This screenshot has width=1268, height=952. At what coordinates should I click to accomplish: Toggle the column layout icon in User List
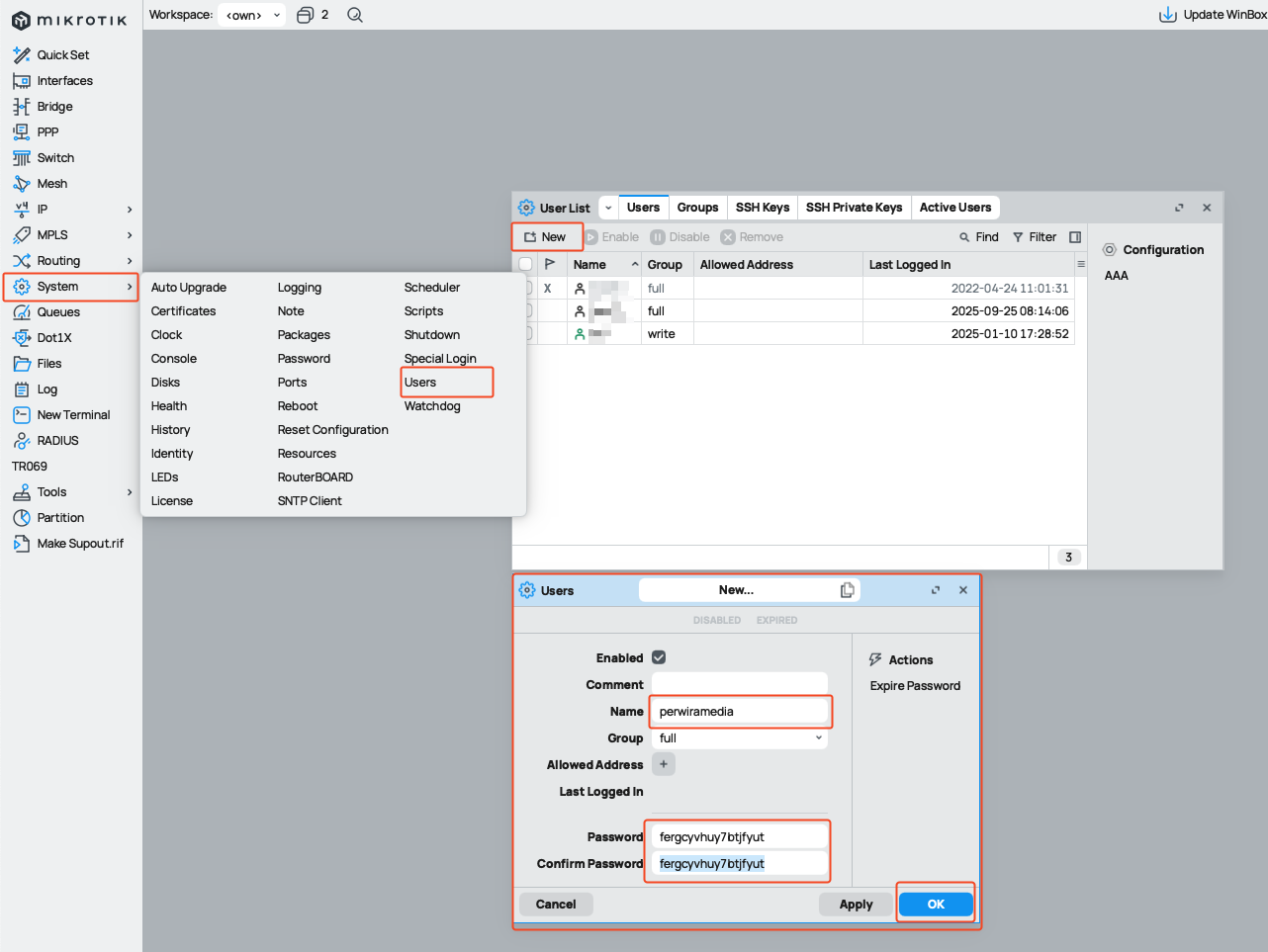pos(1075,237)
